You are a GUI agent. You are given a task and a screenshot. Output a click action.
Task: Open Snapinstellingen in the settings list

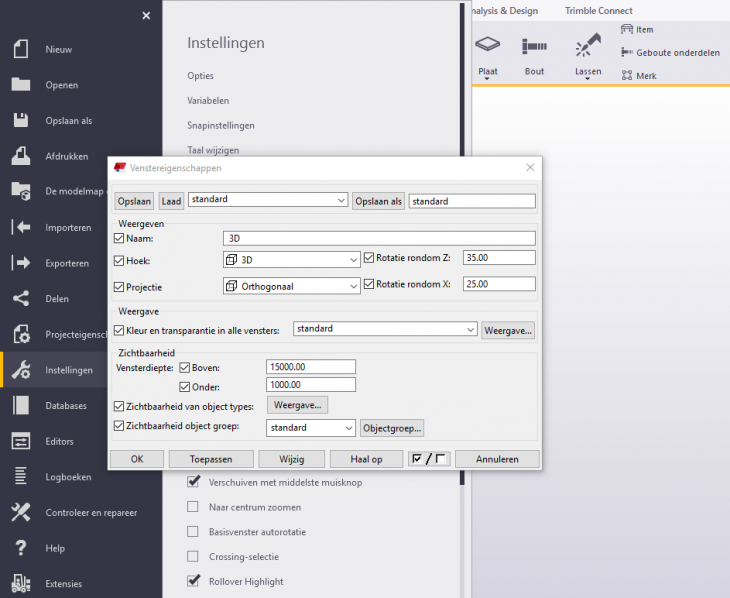220,125
